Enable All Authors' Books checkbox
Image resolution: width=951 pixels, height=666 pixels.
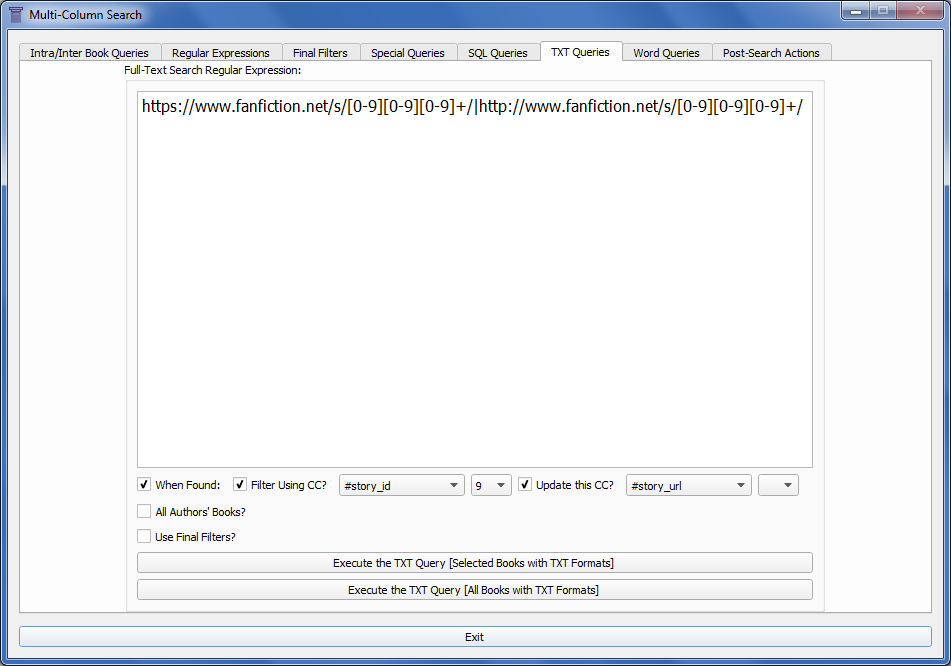coord(144,511)
